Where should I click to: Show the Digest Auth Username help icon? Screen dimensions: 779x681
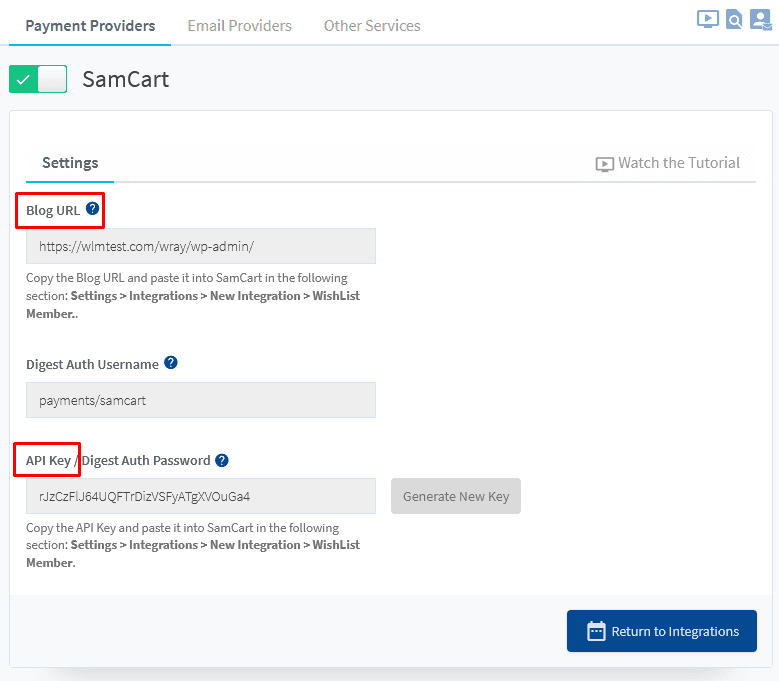click(x=171, y=363)
